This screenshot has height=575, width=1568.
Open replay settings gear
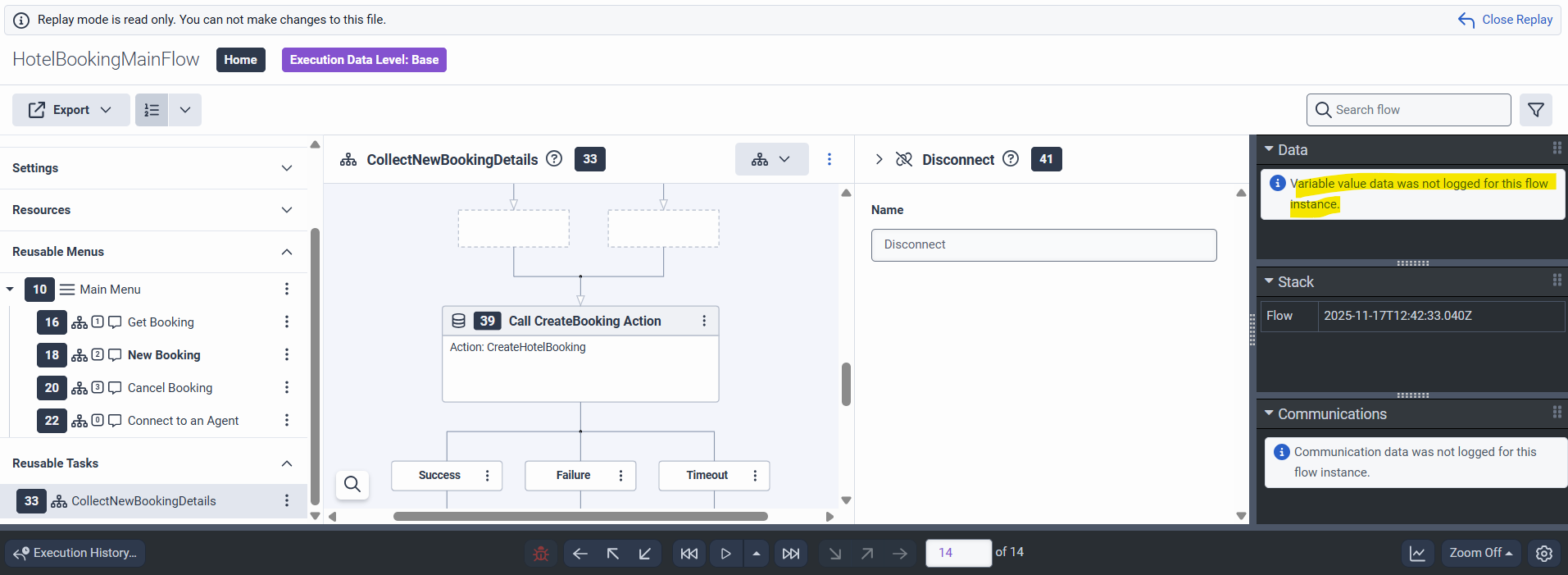[x=1544, y=554]
